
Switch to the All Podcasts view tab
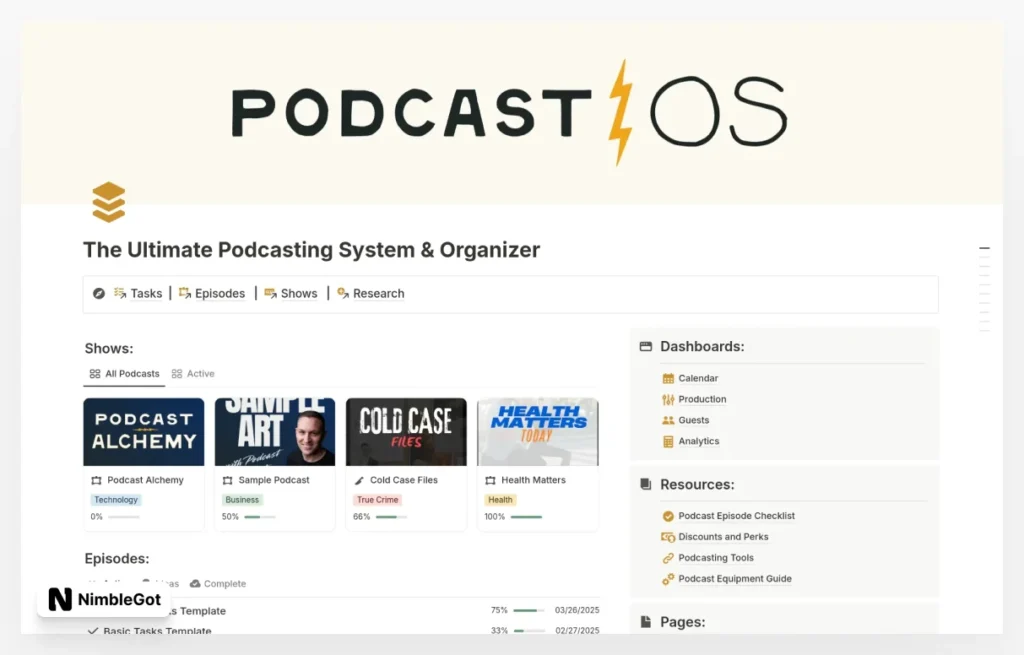[124, 374]
